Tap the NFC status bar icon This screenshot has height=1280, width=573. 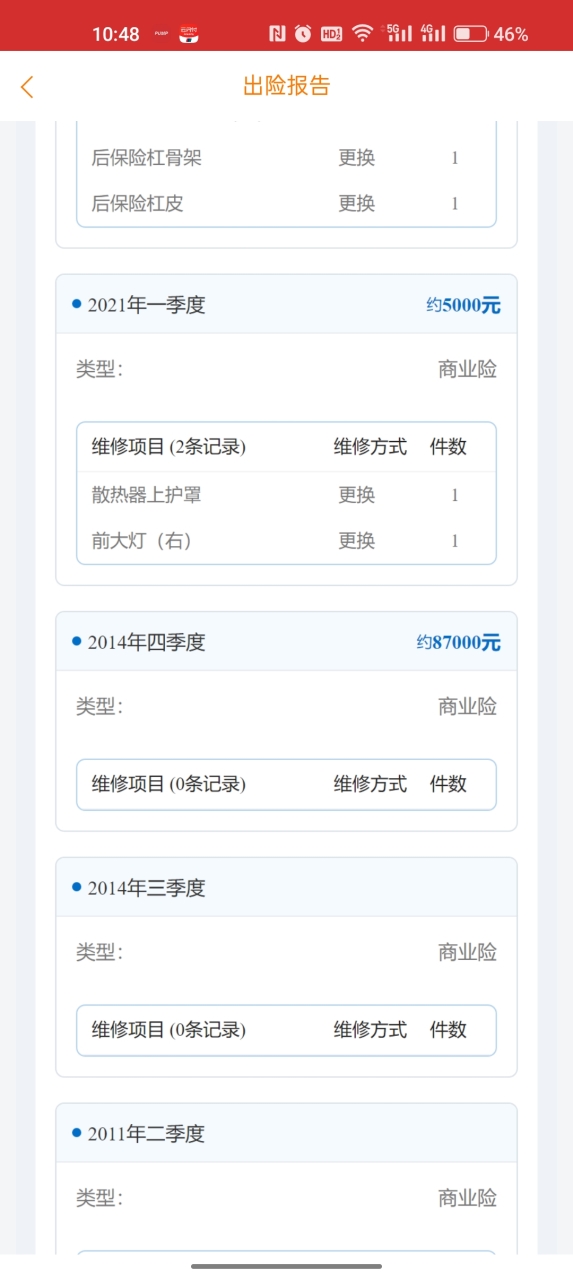[x=277, y=34]
